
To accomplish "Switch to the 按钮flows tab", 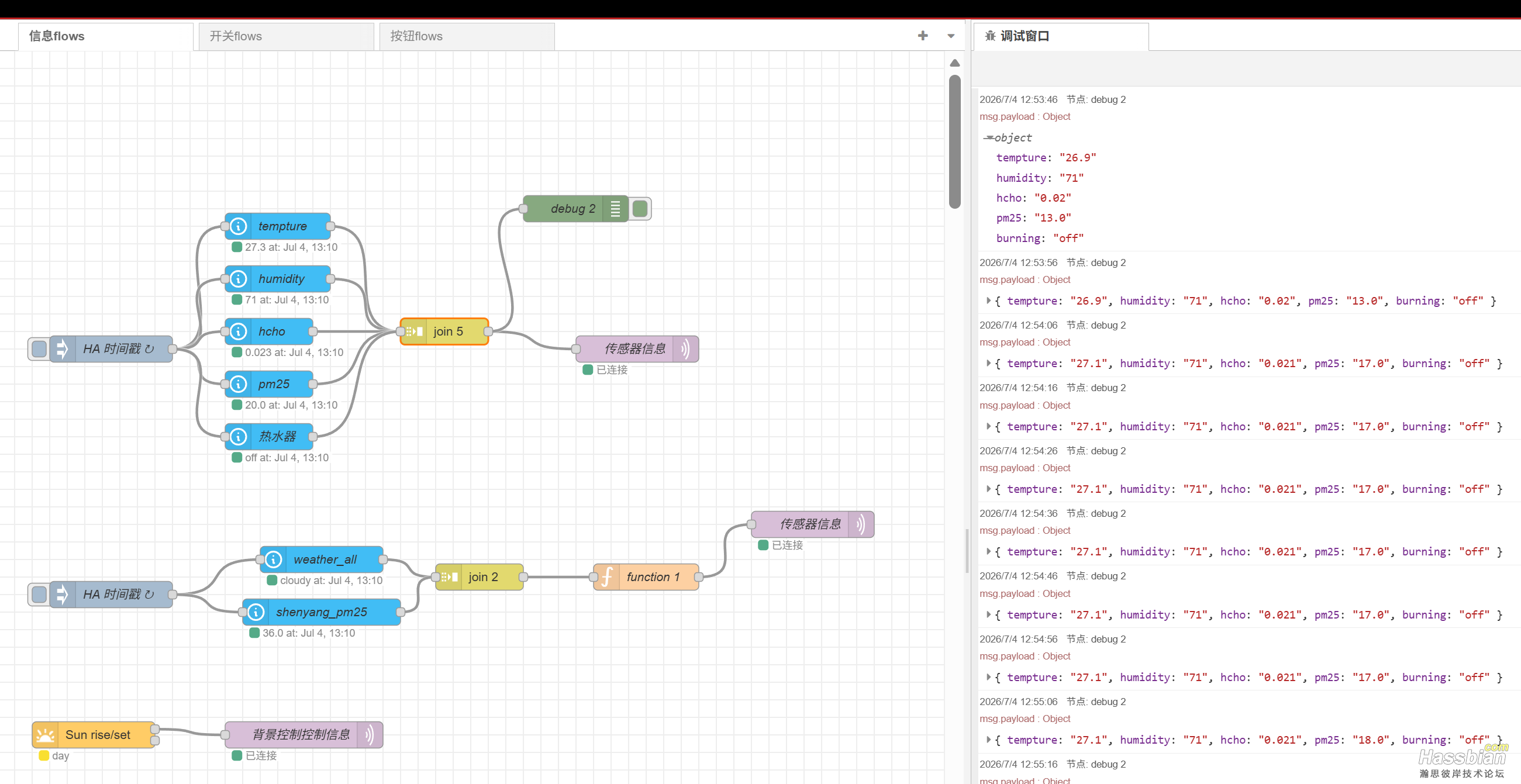I will [x=467, y=37].
